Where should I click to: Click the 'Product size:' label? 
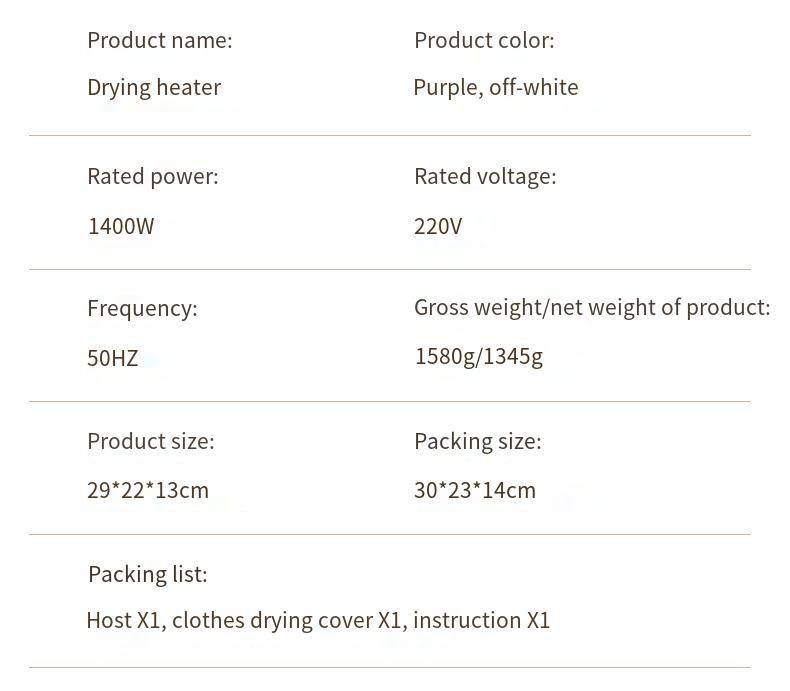pyautogui.click(x=151, y=442)
